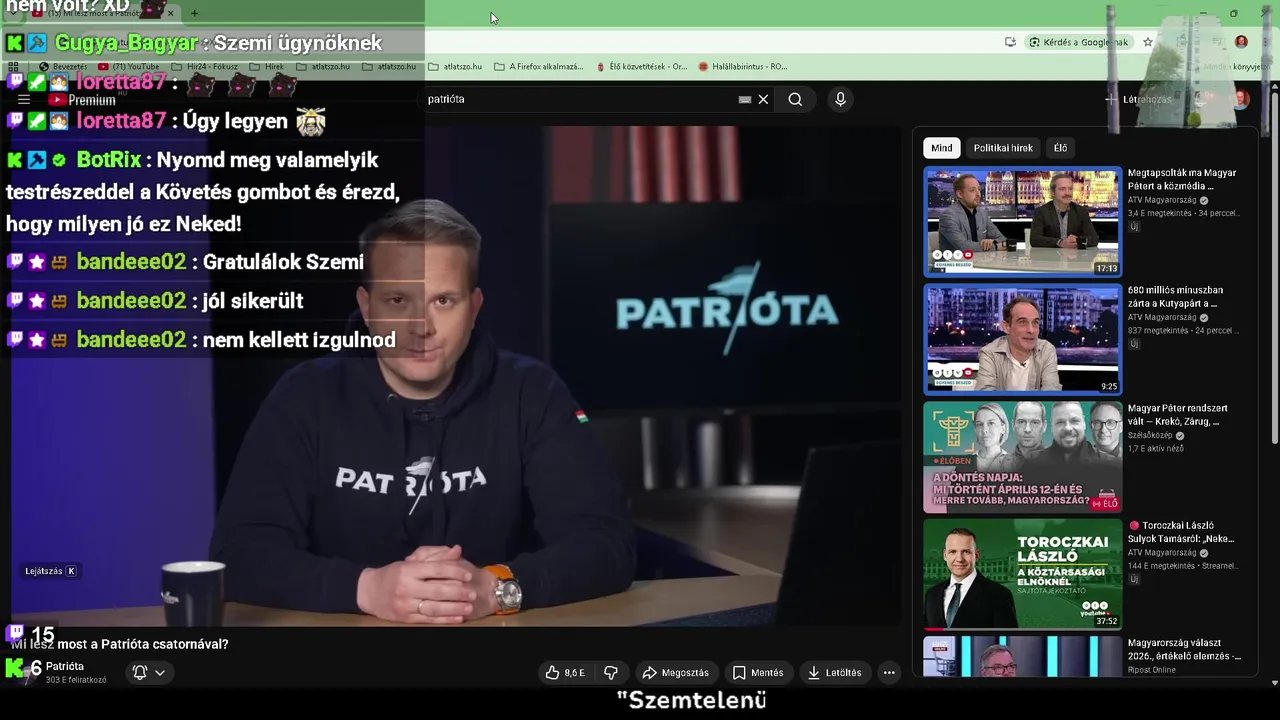The width and height of the screenshot is (1280, 720).
Task: Open the Patrióta channel name link
Action: pyautogui.click(x=65, y=666)
